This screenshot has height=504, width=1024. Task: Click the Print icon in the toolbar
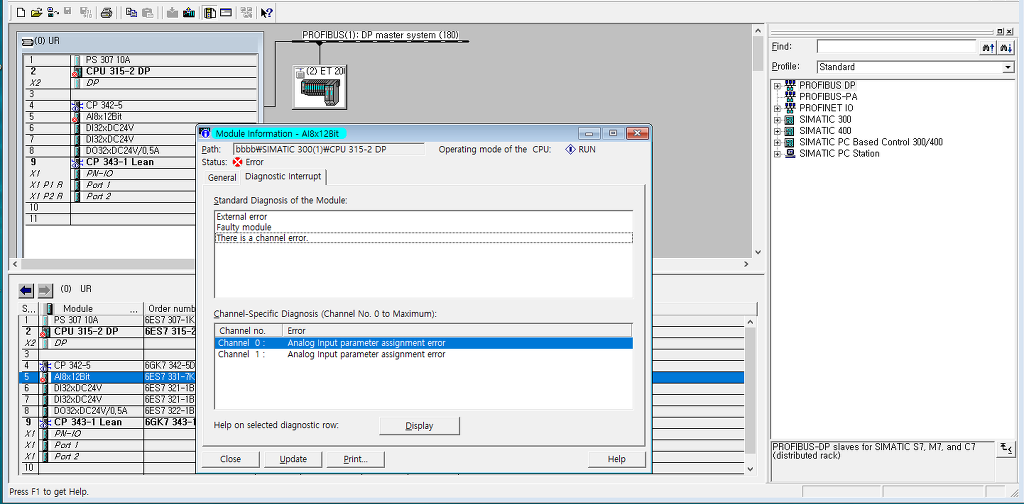(x=106, y=12)
